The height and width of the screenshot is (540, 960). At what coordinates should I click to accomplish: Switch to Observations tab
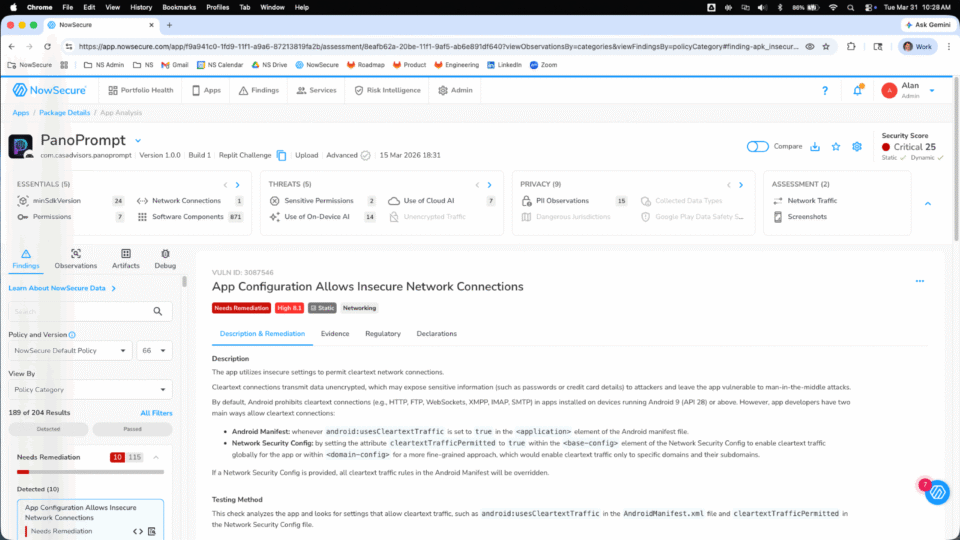click(75, 260)
